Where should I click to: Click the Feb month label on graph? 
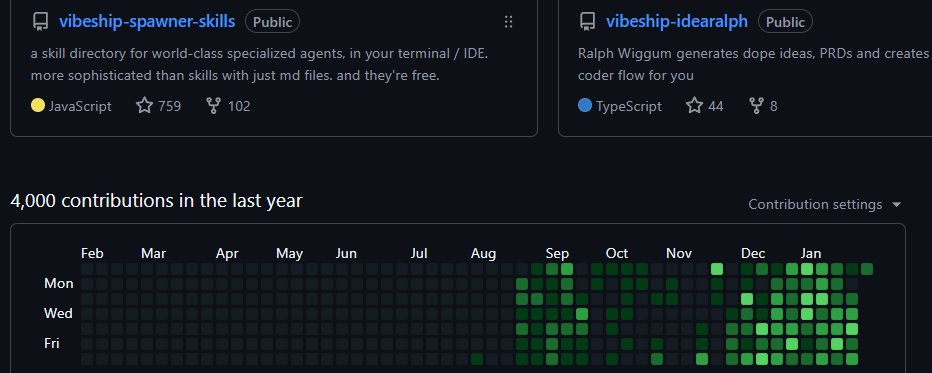92,254
